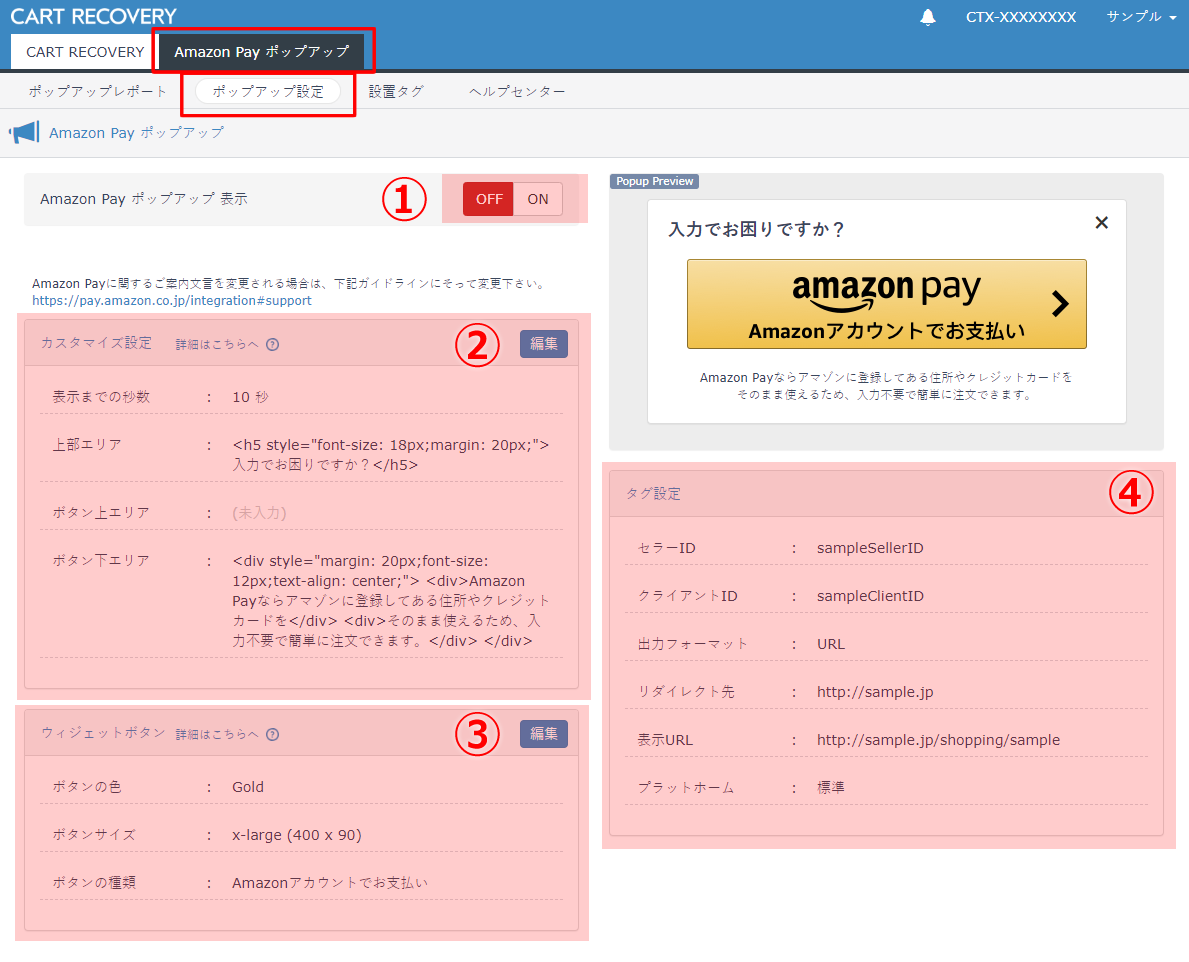This screenshot has height=962, width=1189.
Task: Close the popup preview with X
Action: point(1101,223)
